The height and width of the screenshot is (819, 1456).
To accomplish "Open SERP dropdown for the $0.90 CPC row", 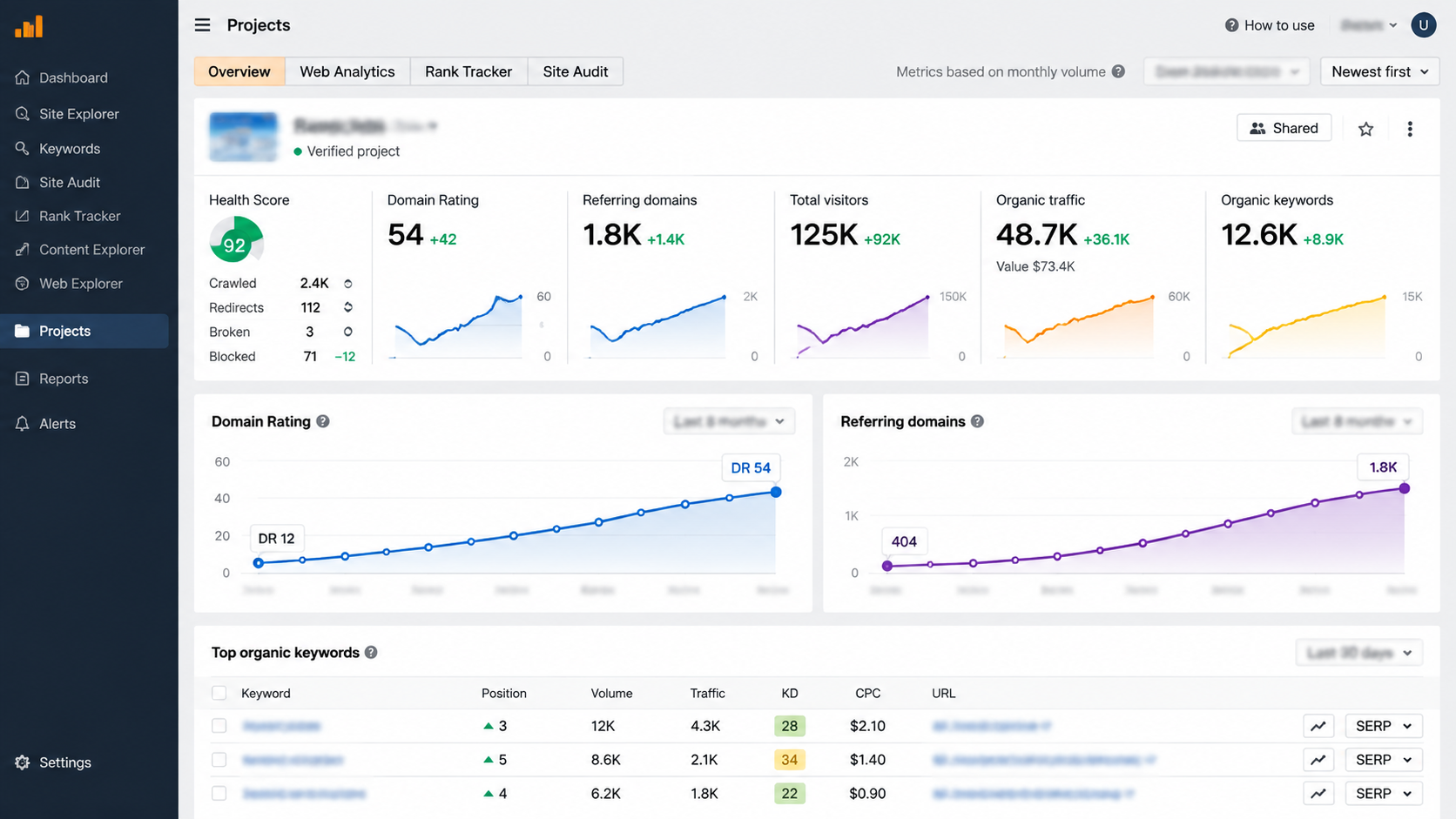I will coord(1384,794).
